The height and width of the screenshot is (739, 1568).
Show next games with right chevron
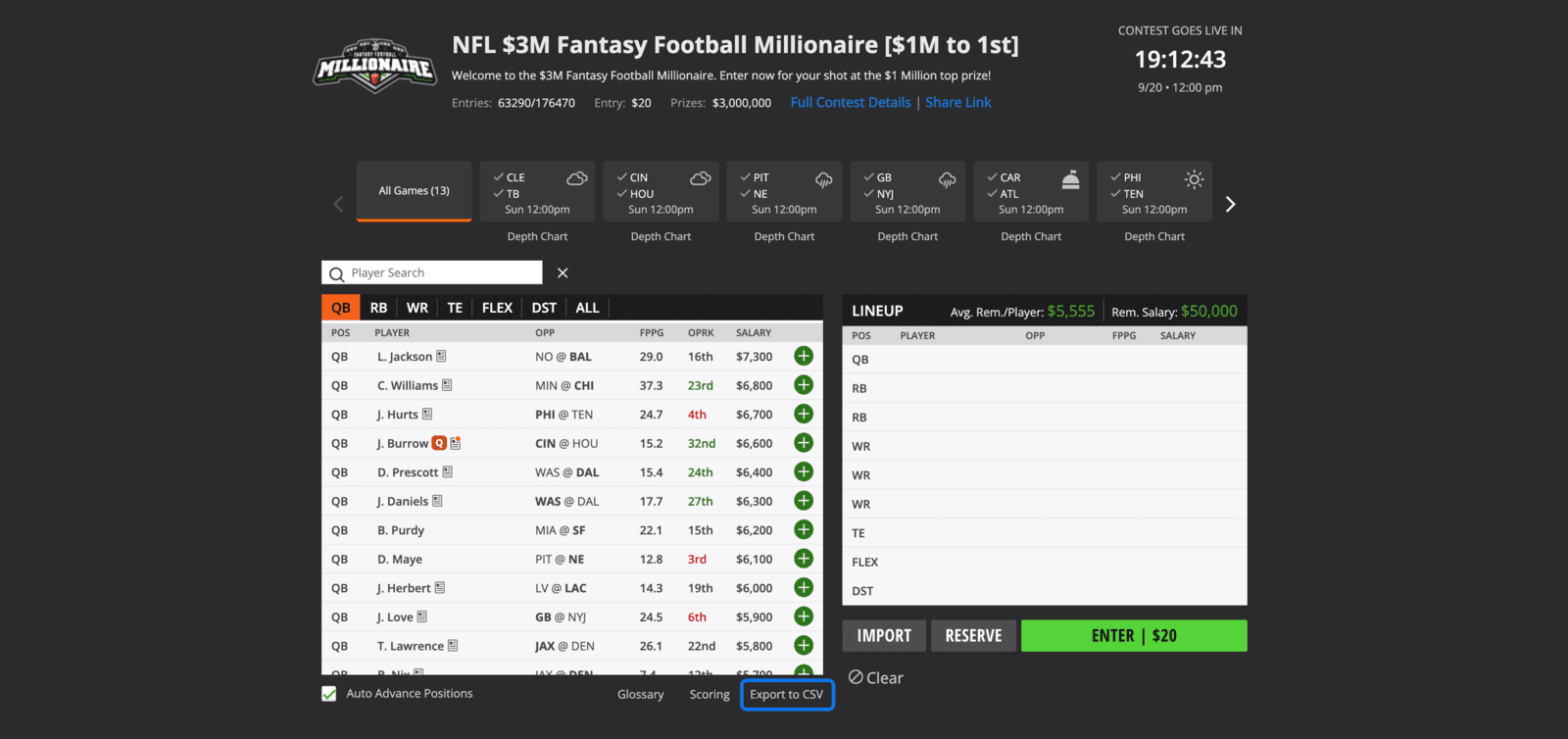[x=1231, y=204]
